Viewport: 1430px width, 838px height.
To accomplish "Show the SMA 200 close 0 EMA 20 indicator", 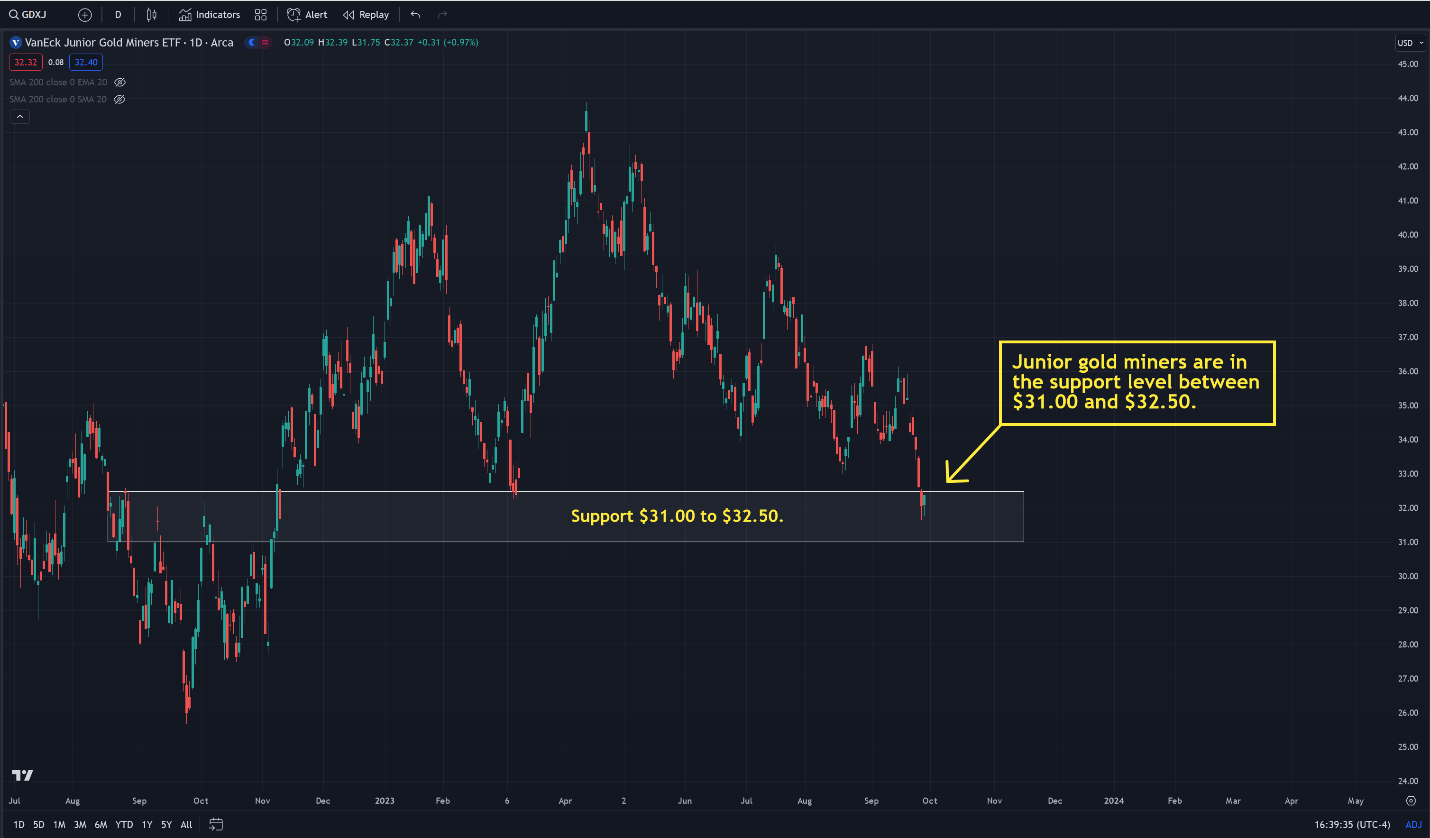I will click(x=119, y=82).
